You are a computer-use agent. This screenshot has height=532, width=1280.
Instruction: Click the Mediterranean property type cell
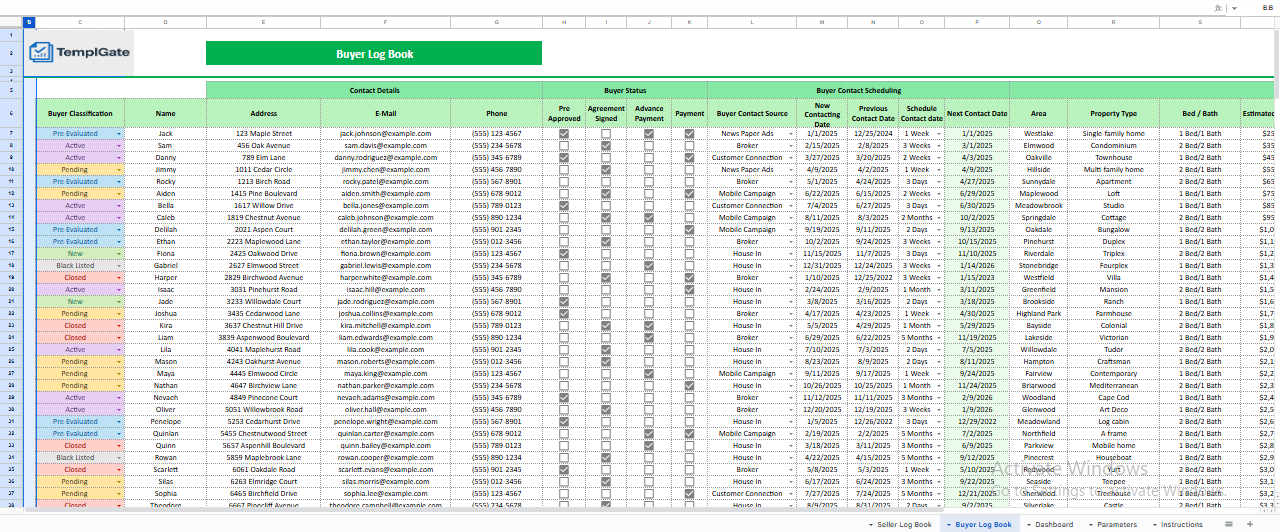point(1113,385)
